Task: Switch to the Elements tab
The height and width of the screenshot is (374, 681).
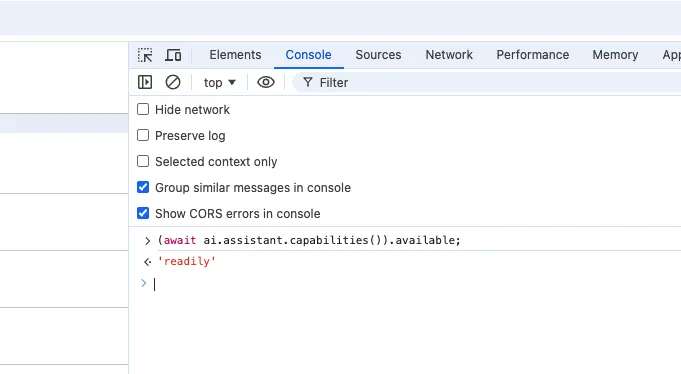Action: tap(235, 55)
